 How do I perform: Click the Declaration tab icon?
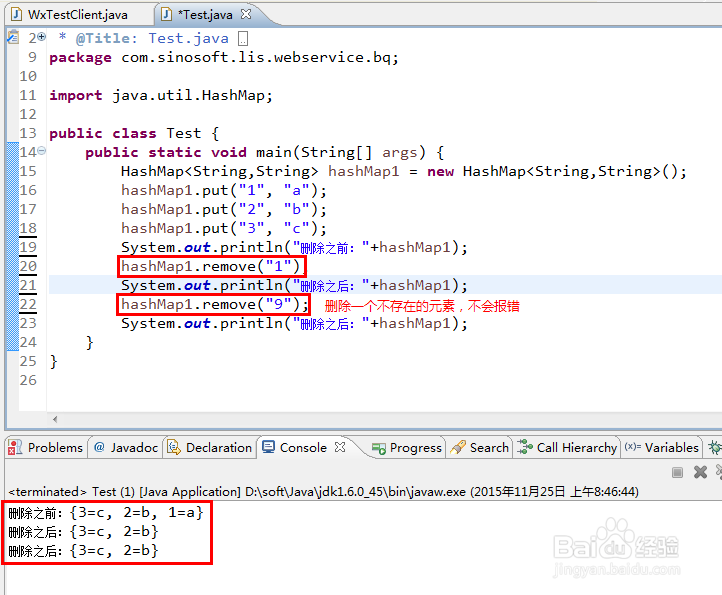tap(174, 447)
